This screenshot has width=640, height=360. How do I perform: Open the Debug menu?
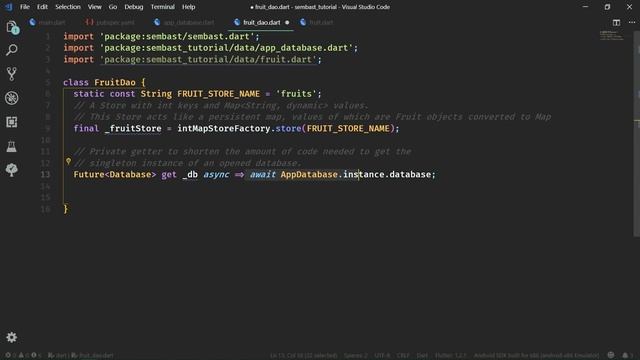coord(133,7)
